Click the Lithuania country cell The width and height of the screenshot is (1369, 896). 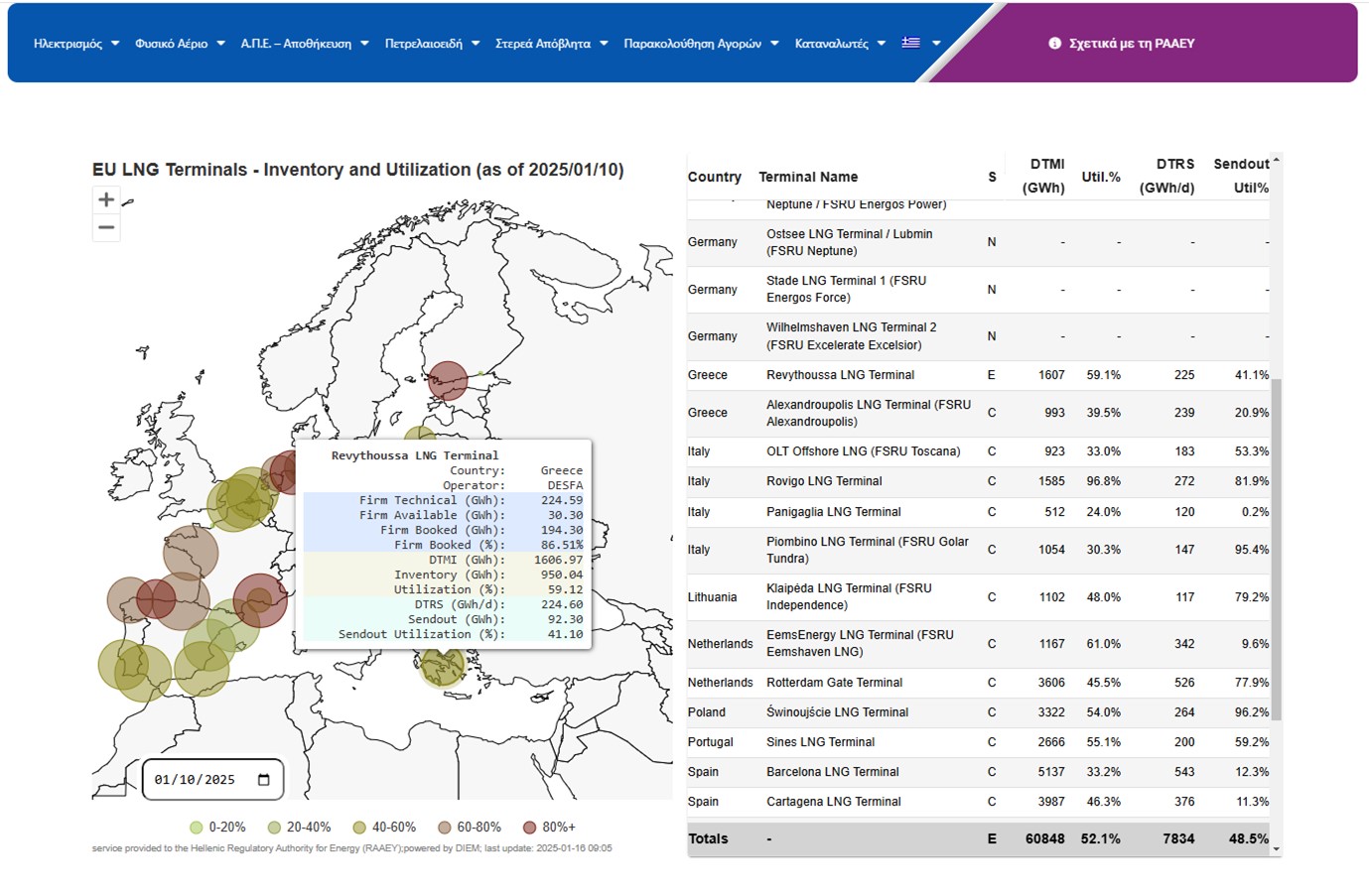click(x=712, y=597)
